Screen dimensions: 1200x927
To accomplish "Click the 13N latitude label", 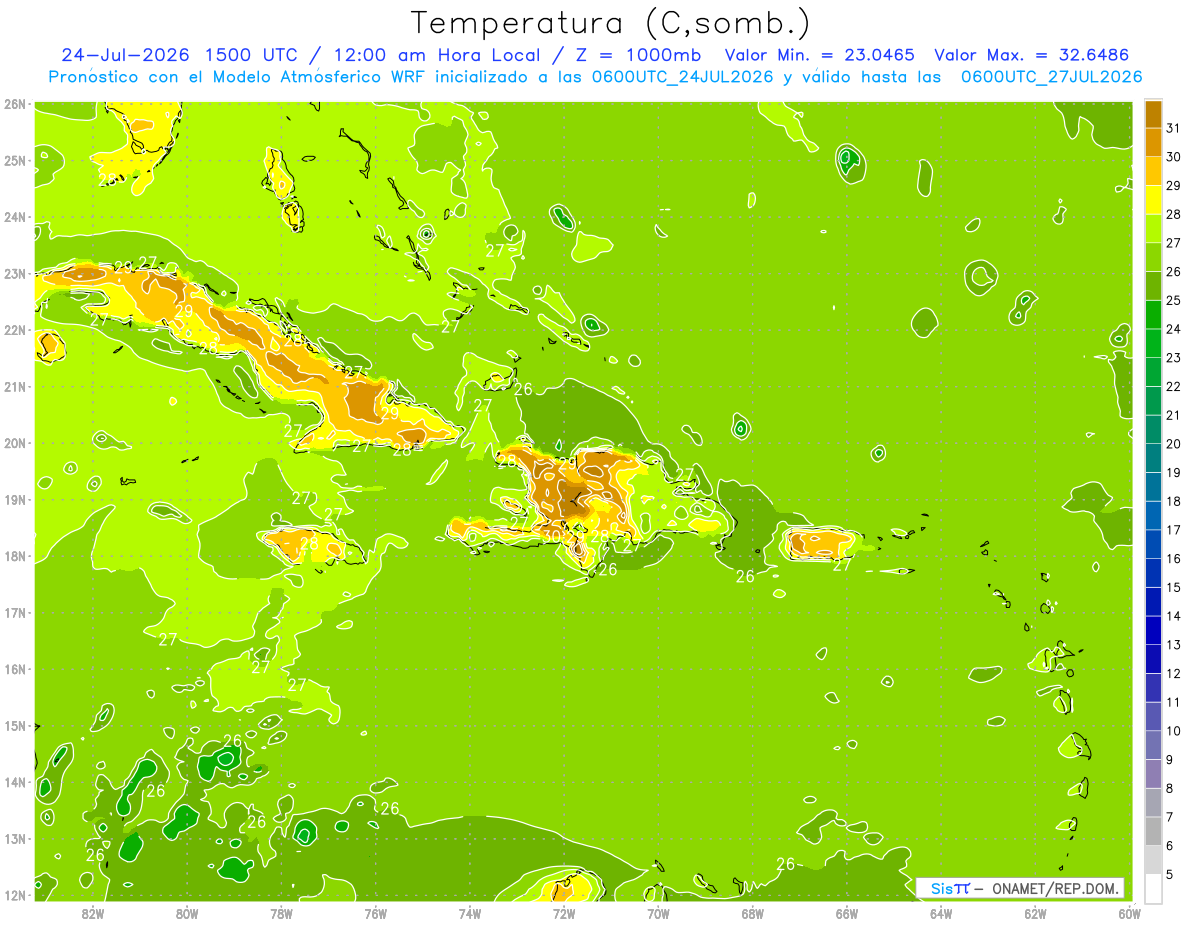I will [x=14, y=838].
